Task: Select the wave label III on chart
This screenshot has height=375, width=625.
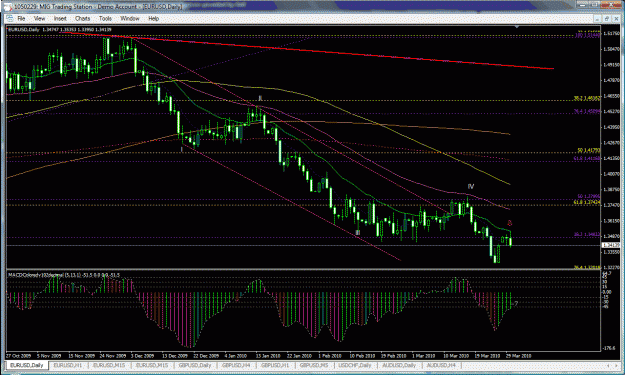Action: click(358, 232)
